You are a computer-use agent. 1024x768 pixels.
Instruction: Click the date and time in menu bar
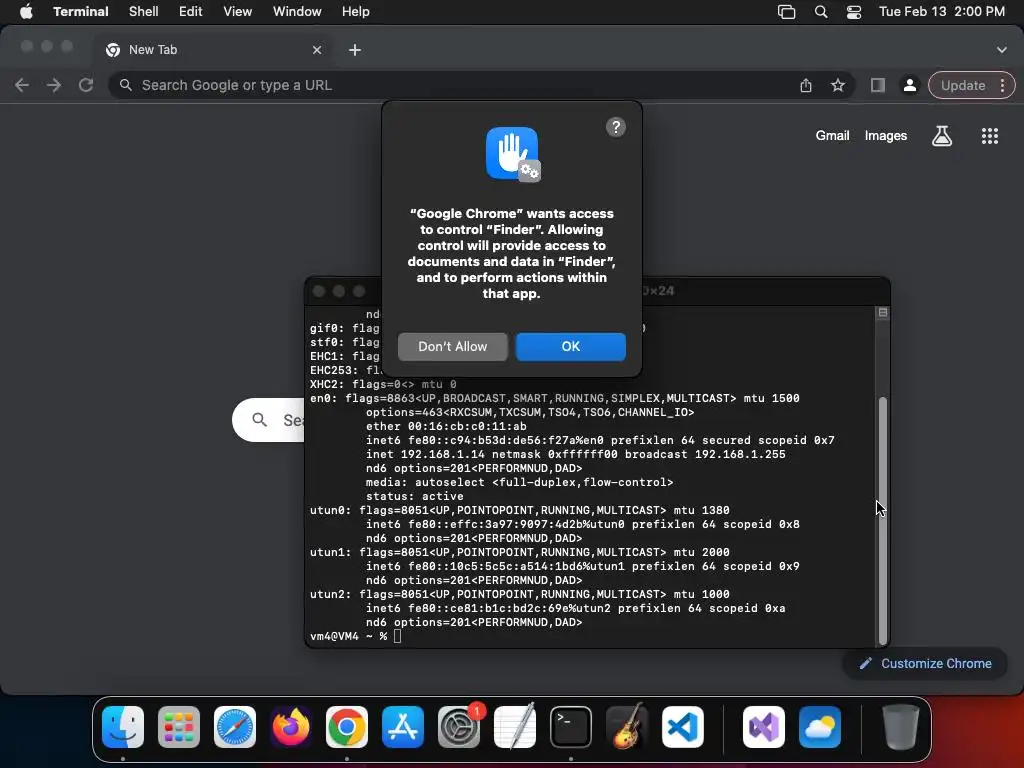pyautogui.click(x=942, y=12)
